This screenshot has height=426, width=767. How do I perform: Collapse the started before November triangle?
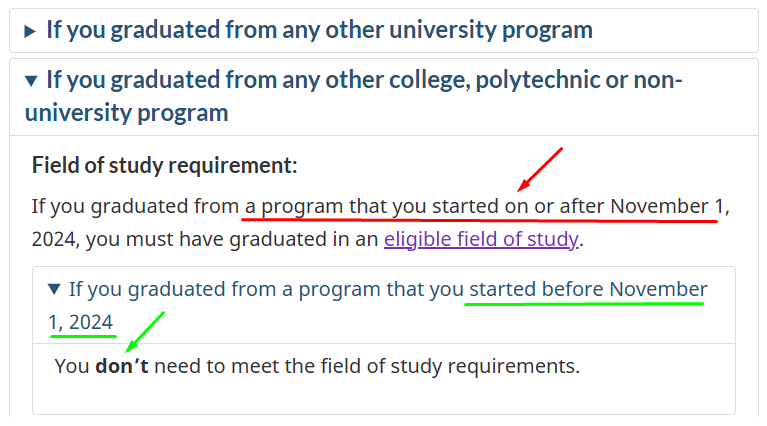(x=54, y=290)
